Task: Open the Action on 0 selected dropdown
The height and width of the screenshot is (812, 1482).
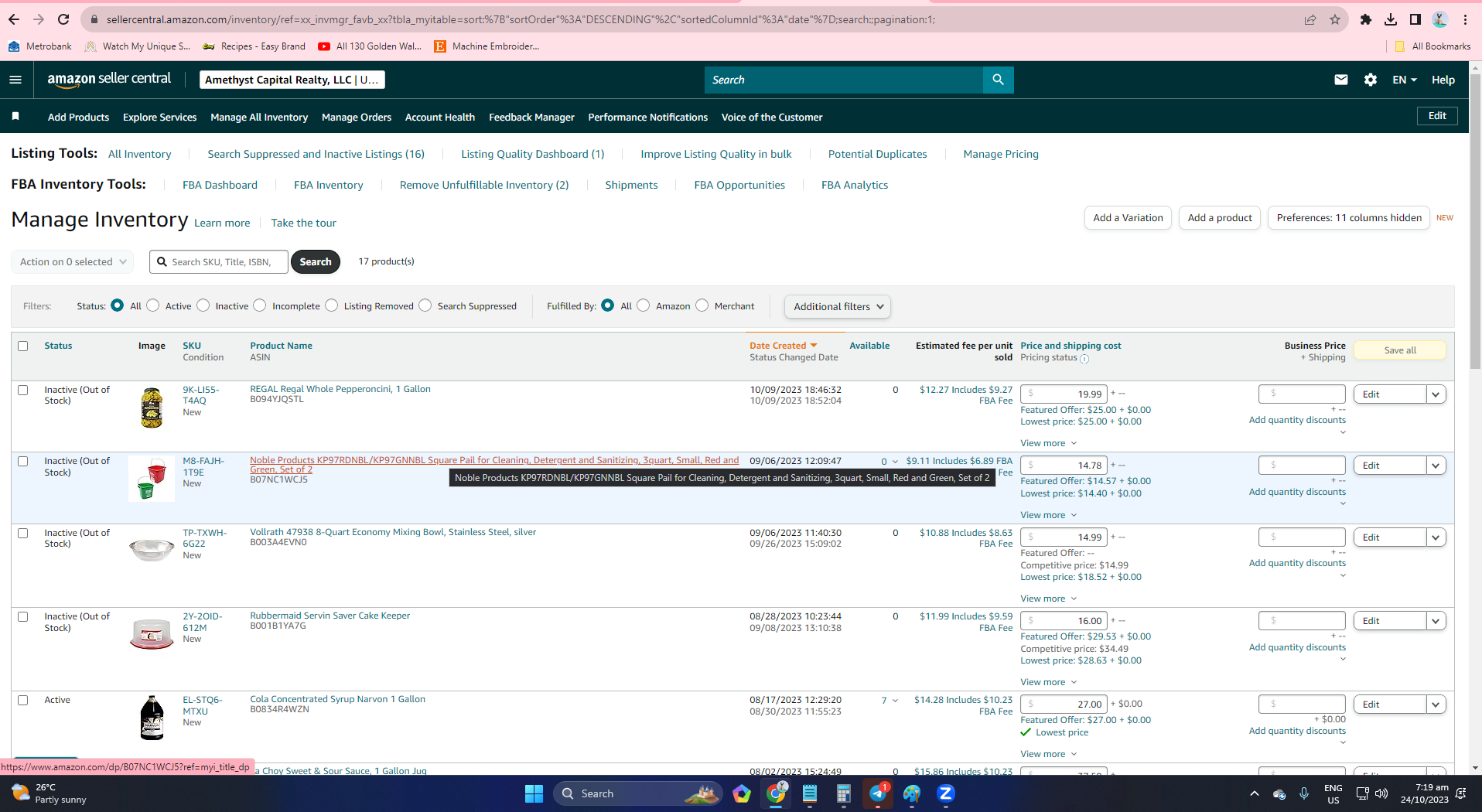Action: pyautogui.click(x=73, y=261)
